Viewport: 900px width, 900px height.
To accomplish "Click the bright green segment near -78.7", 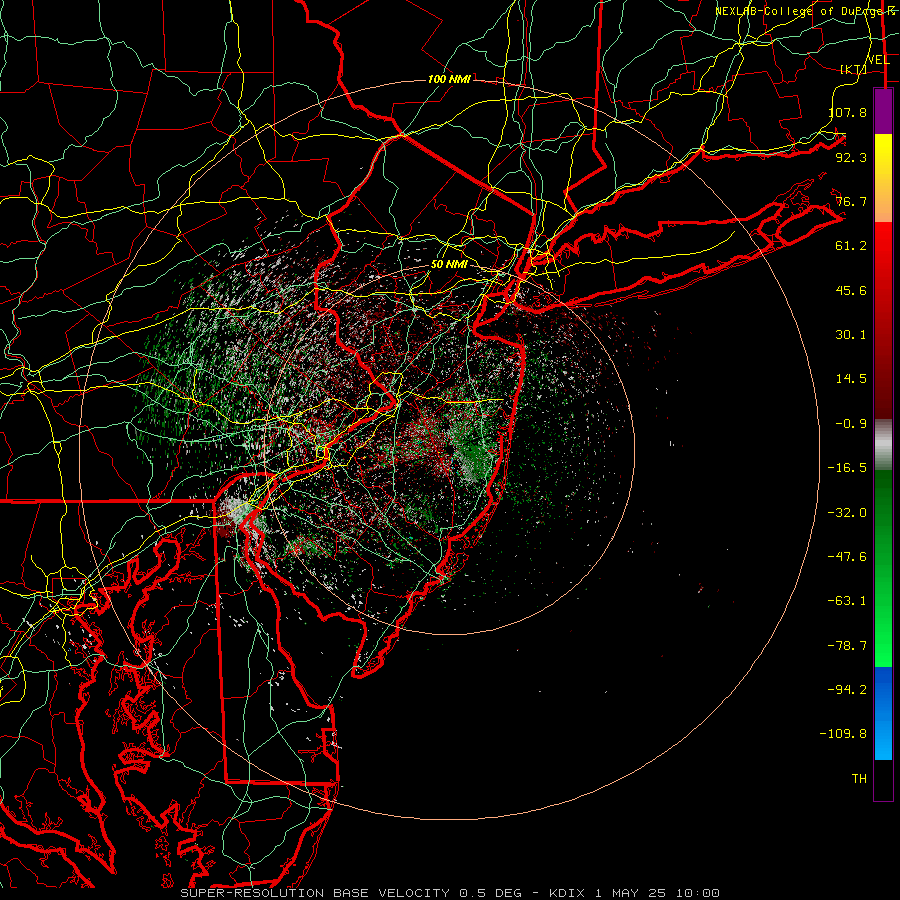I will pyautogui.click(x=883, y=646).
